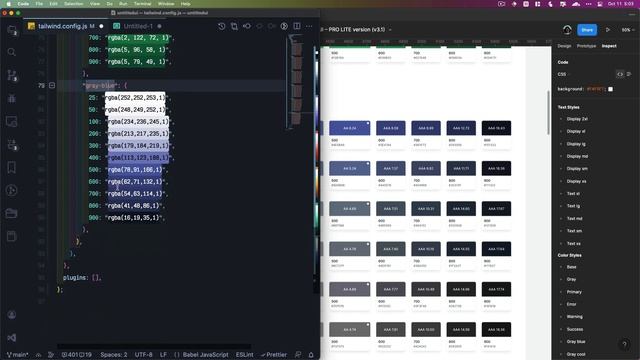Click the Figma present play icon
The image size is (640, 360).
tap(608, 30)
